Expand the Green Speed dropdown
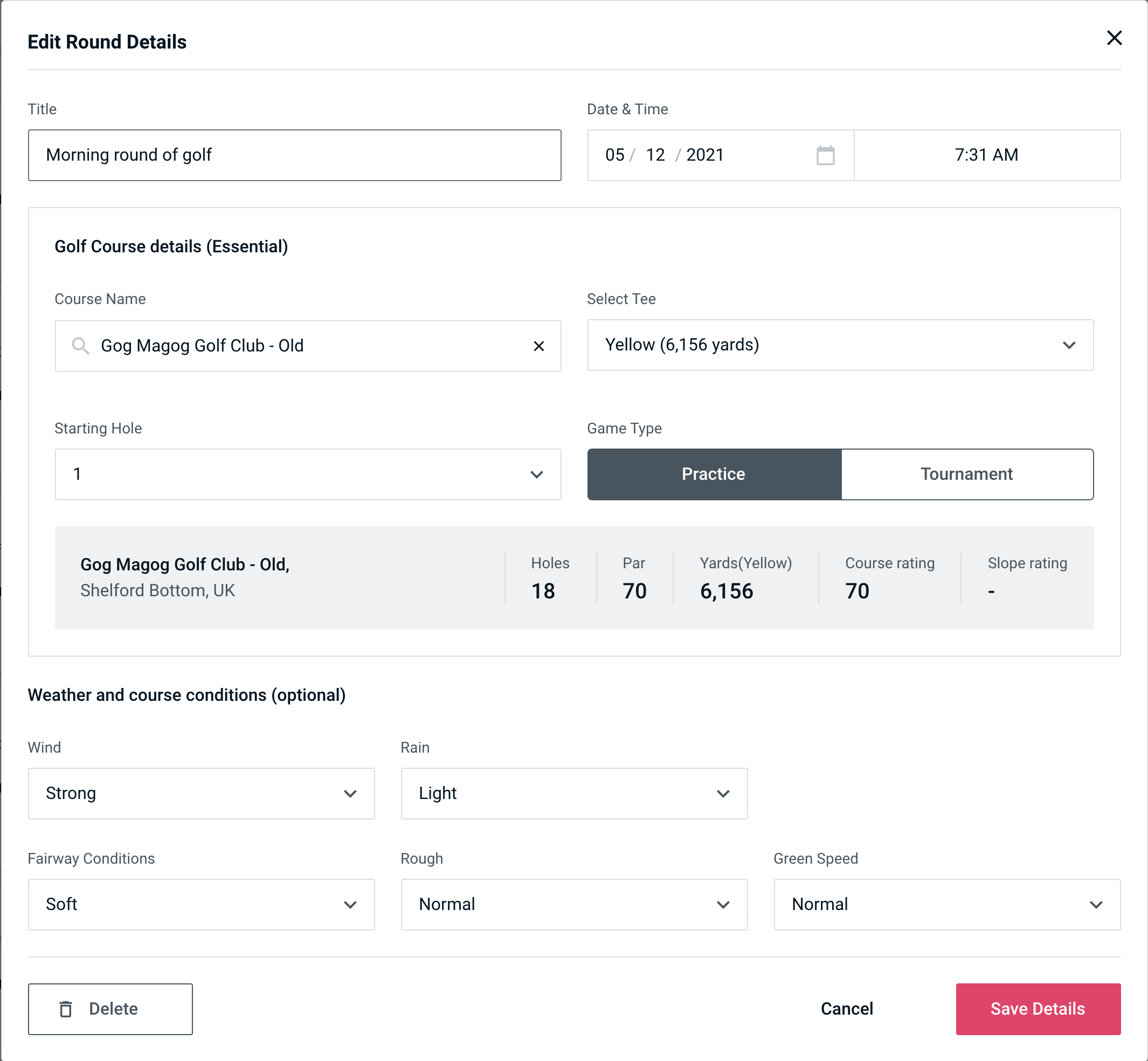Image resolution: width=1148 pixels, height=1061 pixels. (945, 904)
